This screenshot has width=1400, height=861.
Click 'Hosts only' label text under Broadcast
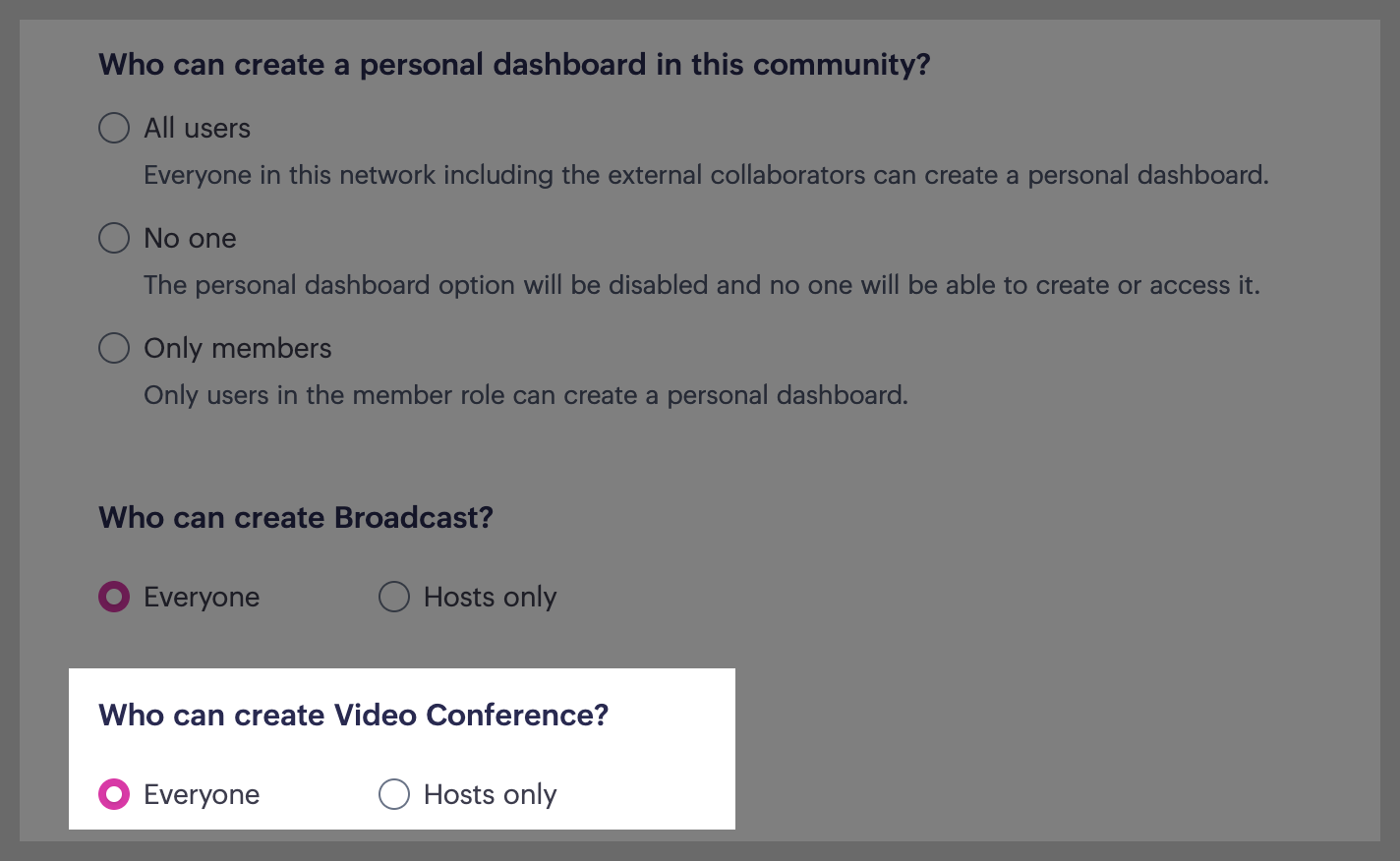[x=490, y=597]
